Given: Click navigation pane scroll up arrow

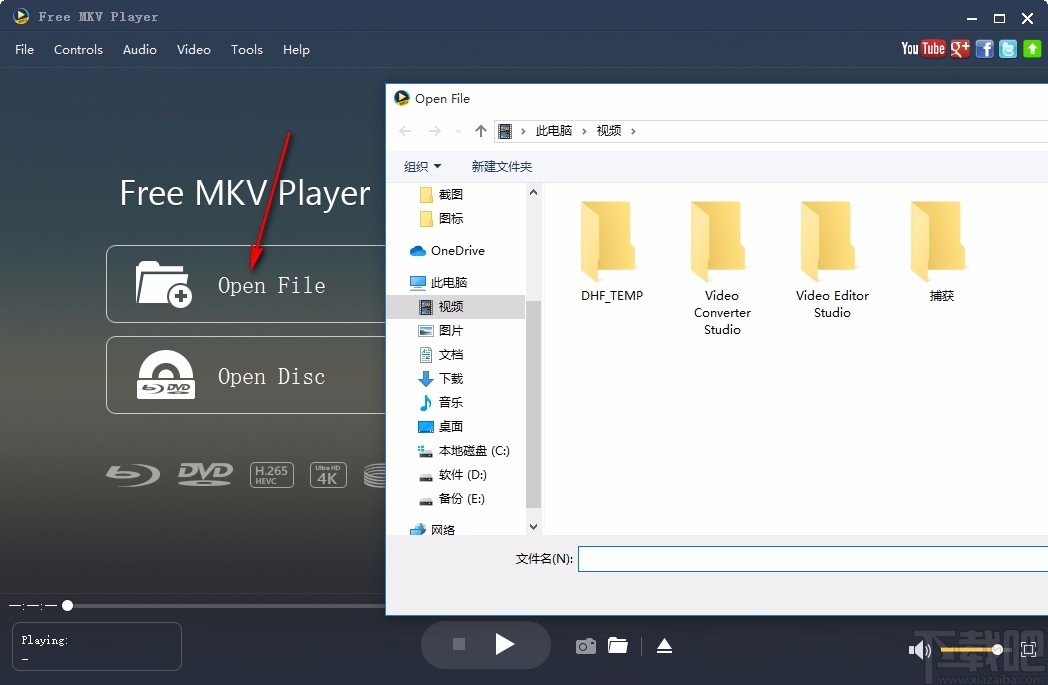Looking at the screenshot, I should coord(533,192).
